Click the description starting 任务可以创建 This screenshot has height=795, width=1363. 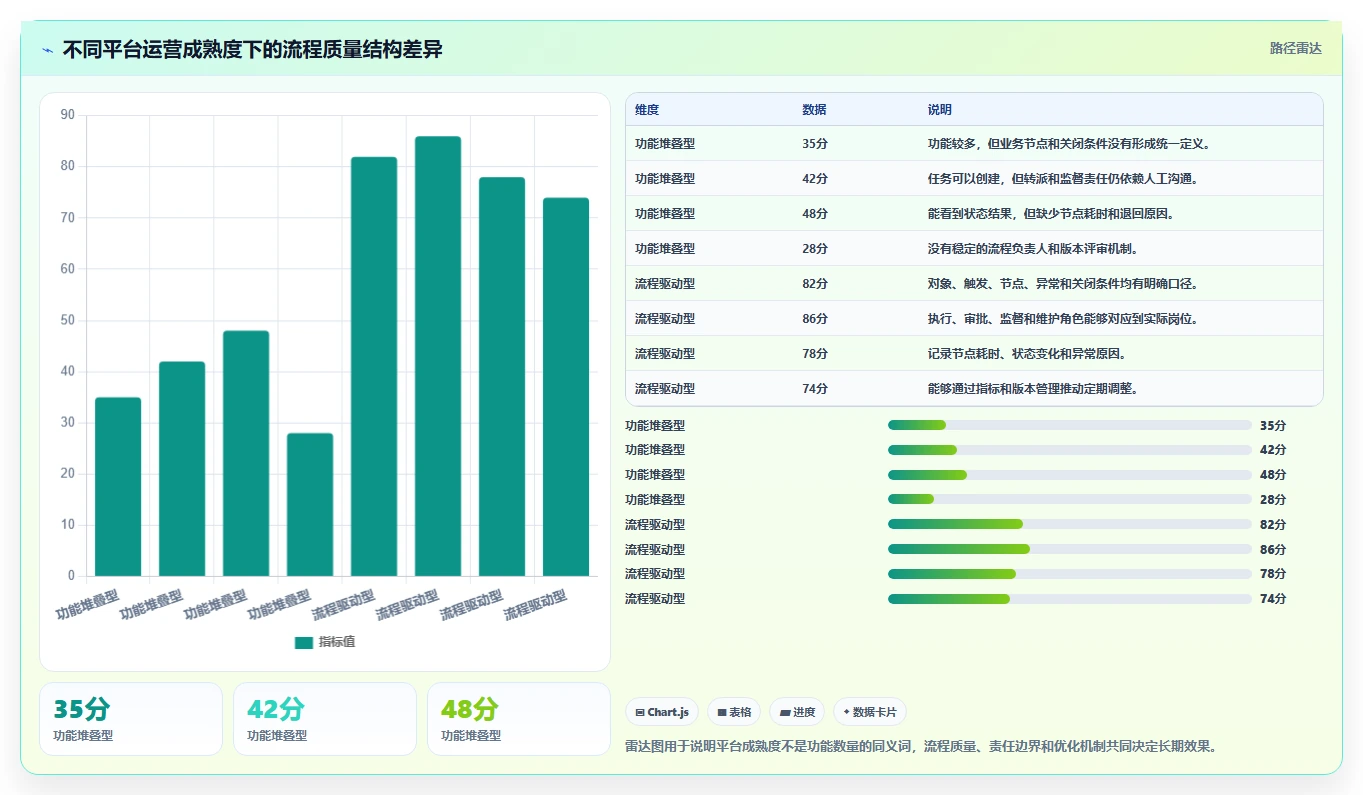point(1063,179)
